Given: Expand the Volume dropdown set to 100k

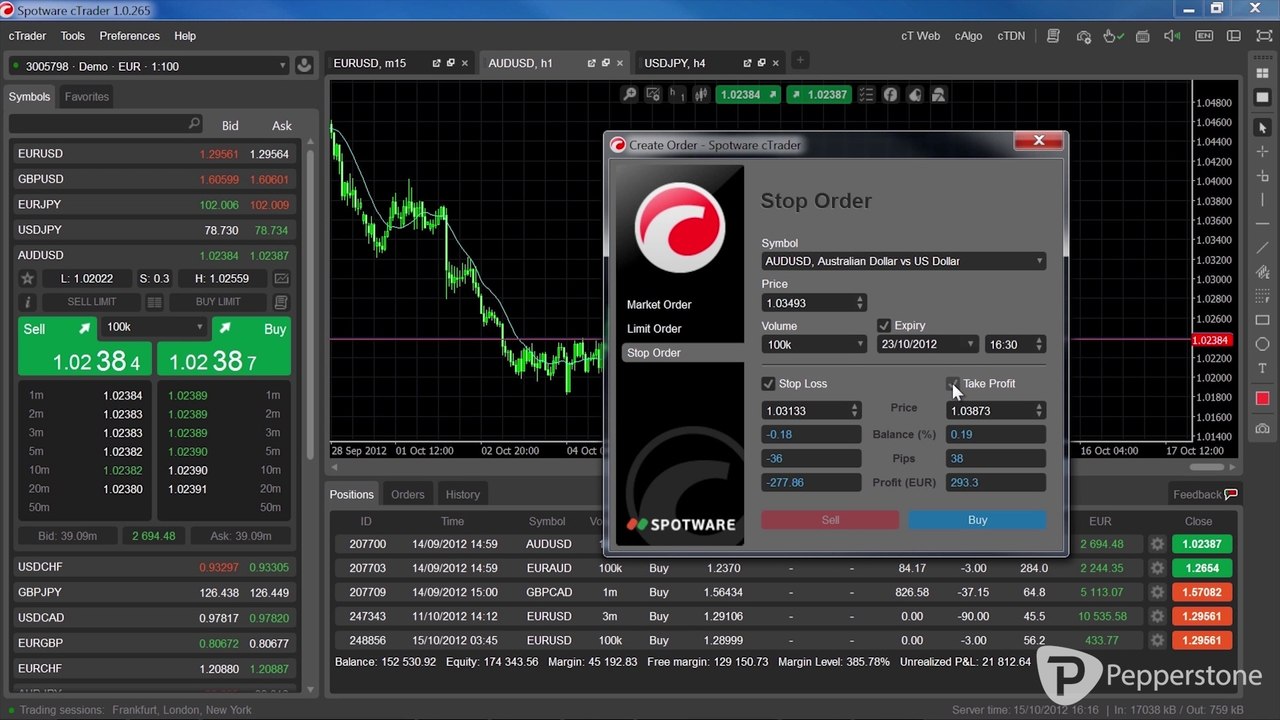Looking at the screenshot, I should coord(814,344).
